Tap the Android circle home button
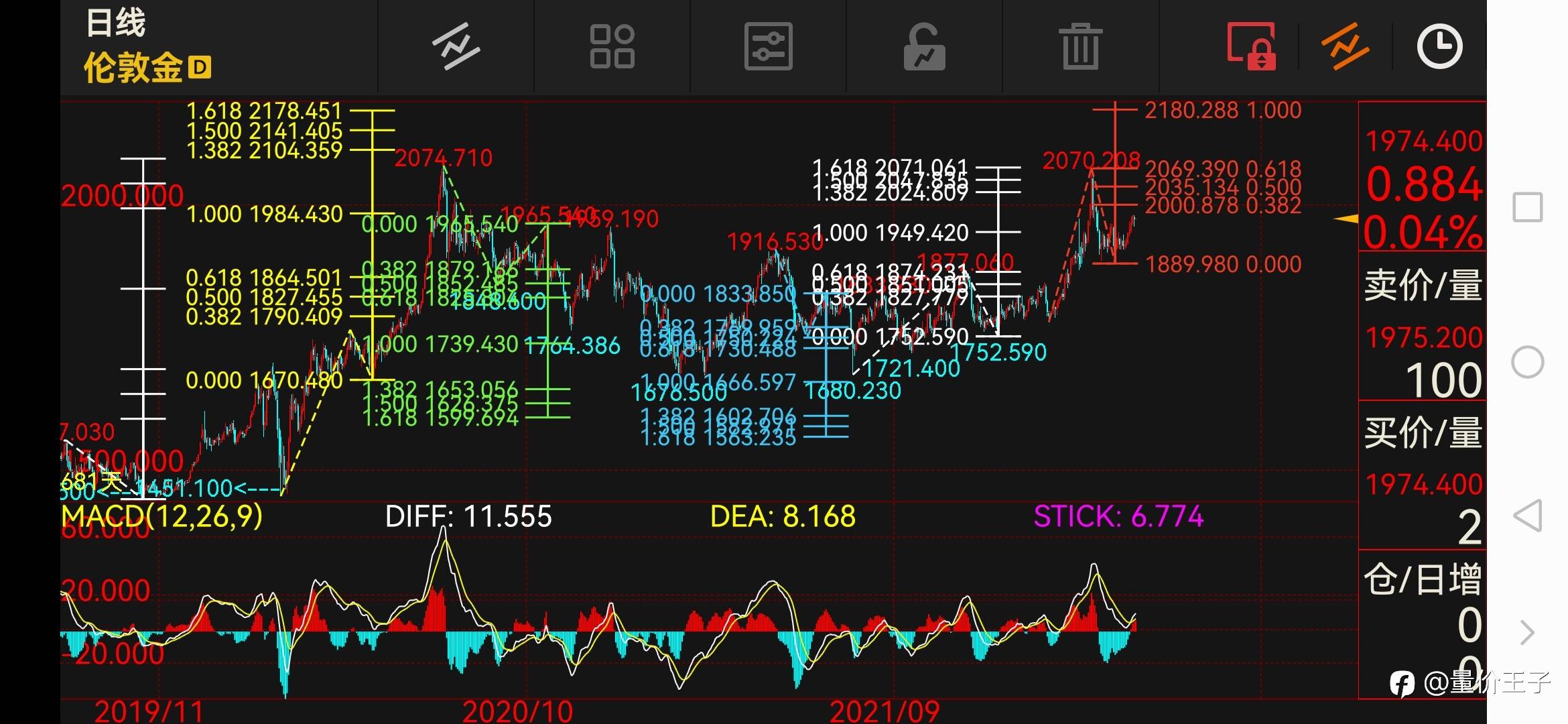Viewport: 1568px width, 724px height. coord(1527,362)
